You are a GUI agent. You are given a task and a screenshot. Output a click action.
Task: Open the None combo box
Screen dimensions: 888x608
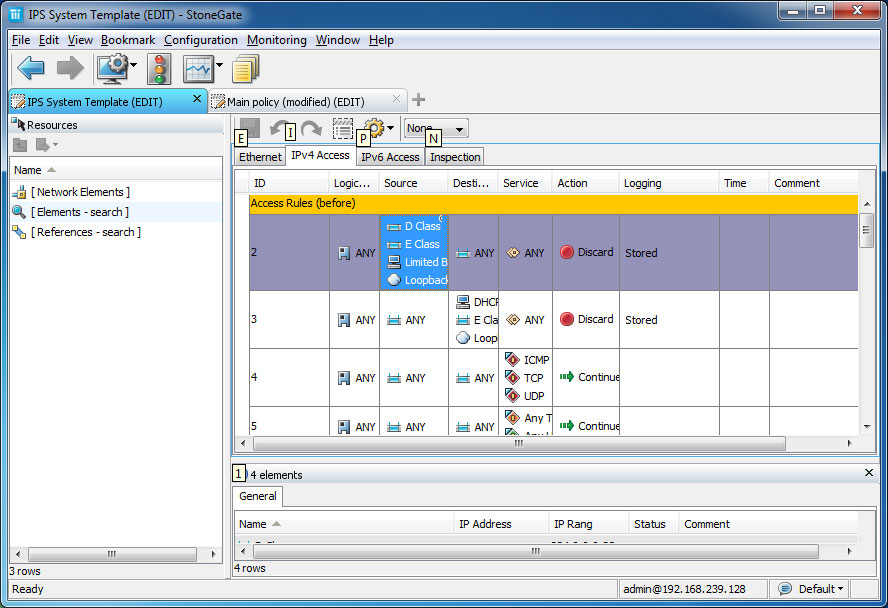pyautogui.click(x=436, y=129)
